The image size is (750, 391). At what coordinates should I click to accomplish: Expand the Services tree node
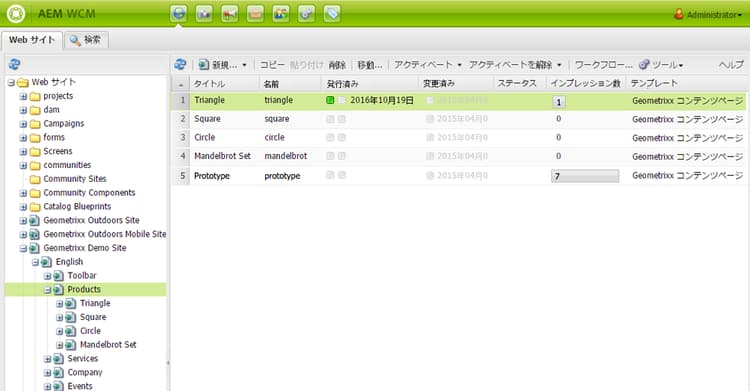click(47, 359)
